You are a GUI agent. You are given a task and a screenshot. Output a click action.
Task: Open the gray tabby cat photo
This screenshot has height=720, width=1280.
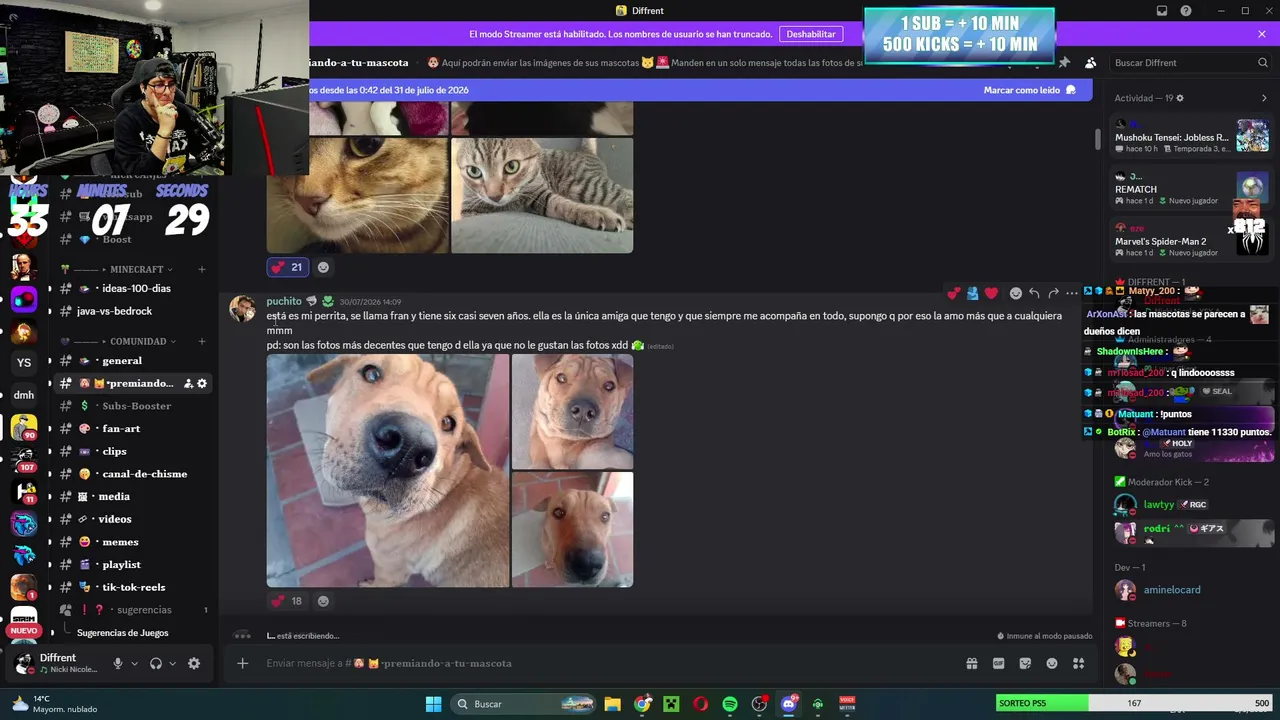542,195
